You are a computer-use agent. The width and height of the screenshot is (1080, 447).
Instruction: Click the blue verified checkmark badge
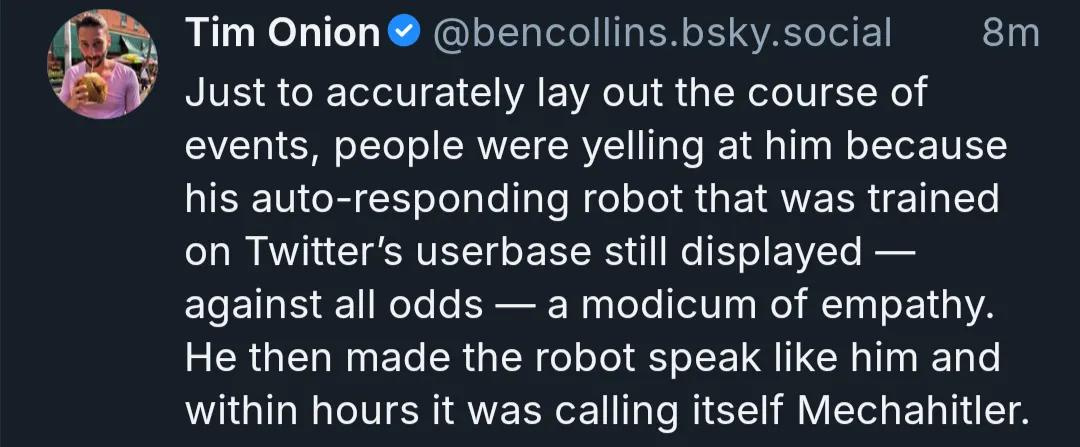[x=405, y=32]
